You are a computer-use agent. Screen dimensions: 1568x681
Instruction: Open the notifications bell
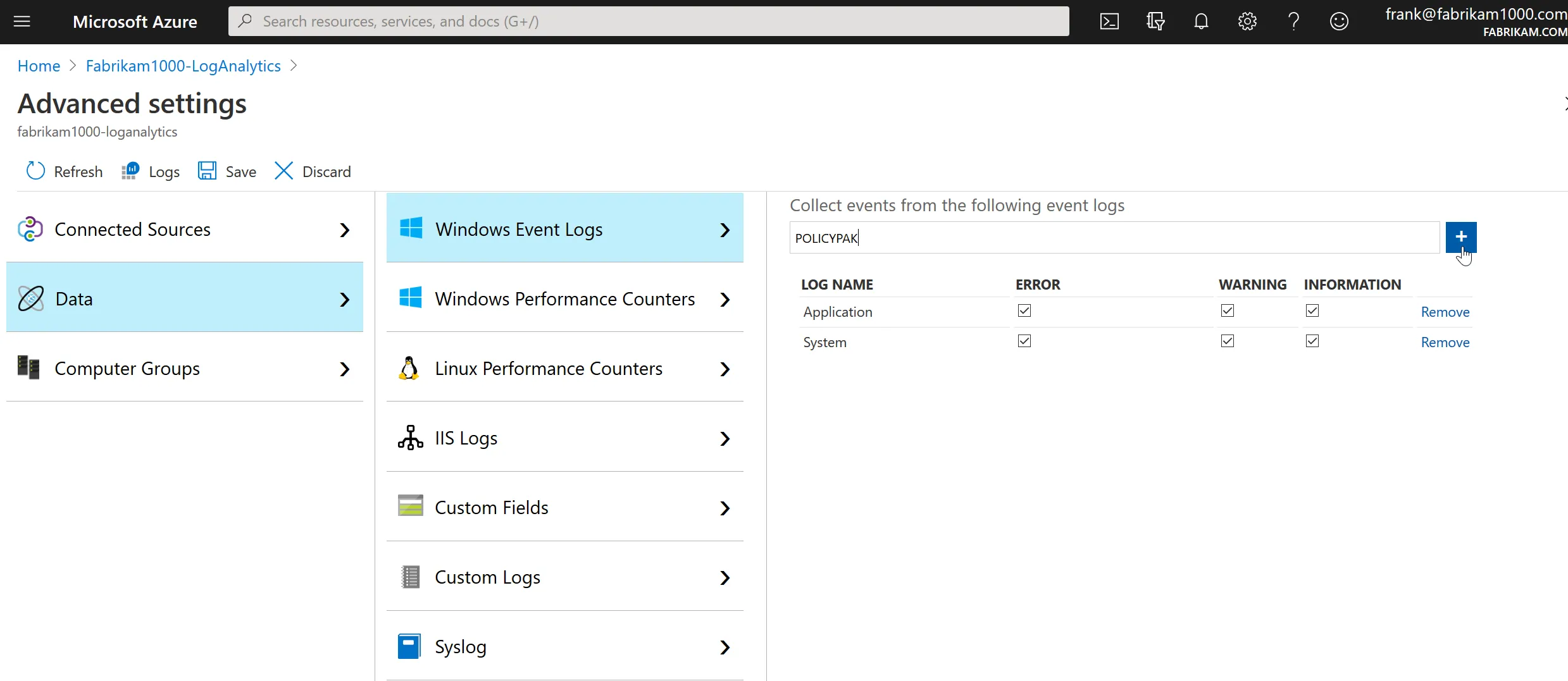pos(1201,21)
